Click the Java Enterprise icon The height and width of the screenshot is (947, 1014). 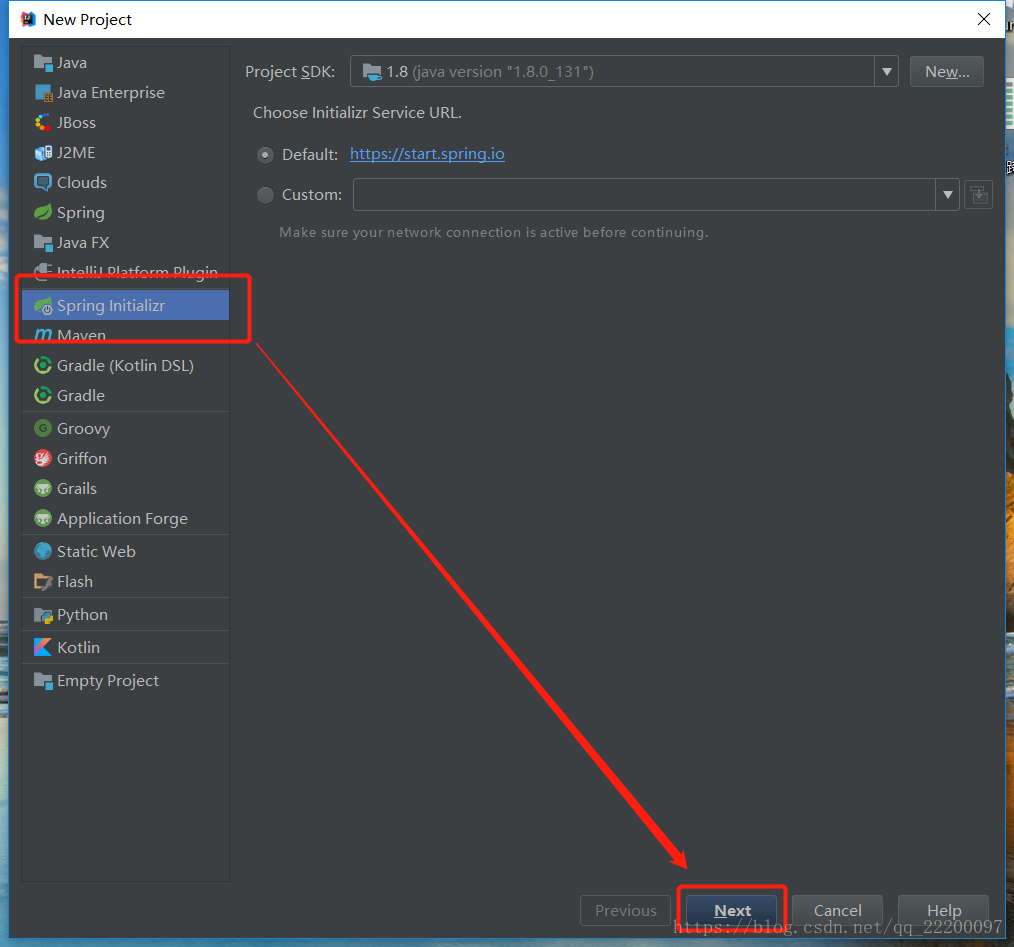click(x=43, y=93)
